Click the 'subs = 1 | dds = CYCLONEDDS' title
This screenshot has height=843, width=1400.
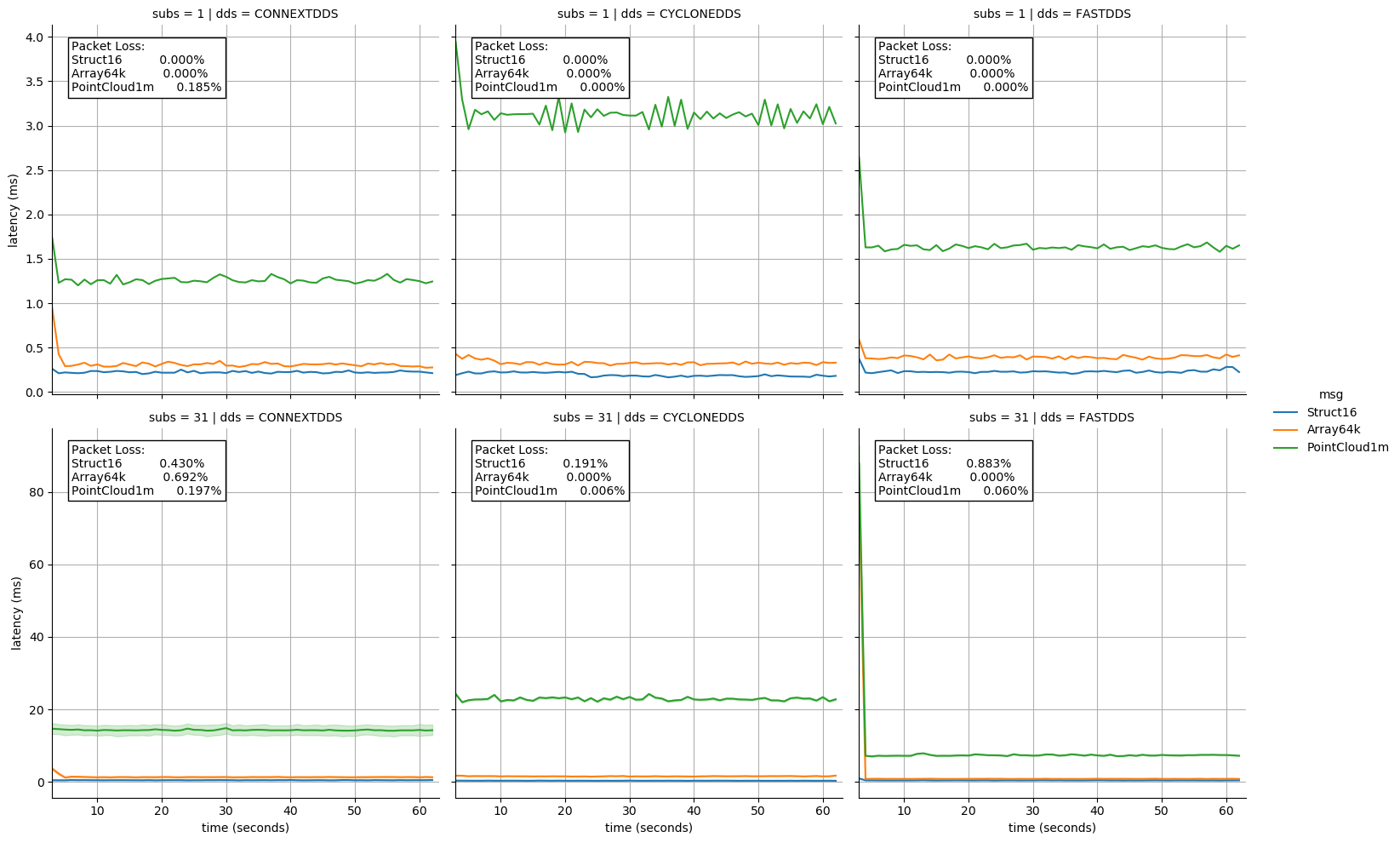[x=649, y=14]
